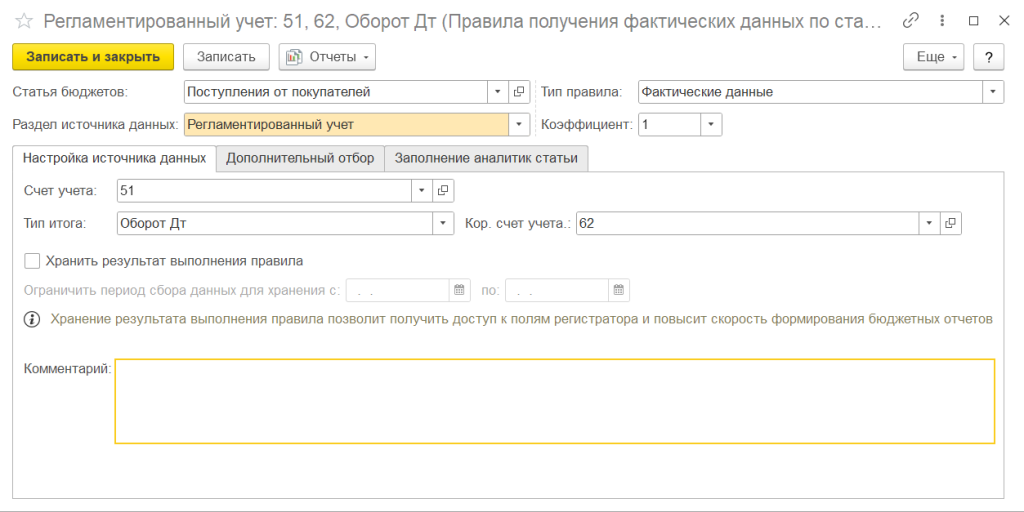Click the Счет учета field with 51
1024x512 pixels.
pos(264,191)
